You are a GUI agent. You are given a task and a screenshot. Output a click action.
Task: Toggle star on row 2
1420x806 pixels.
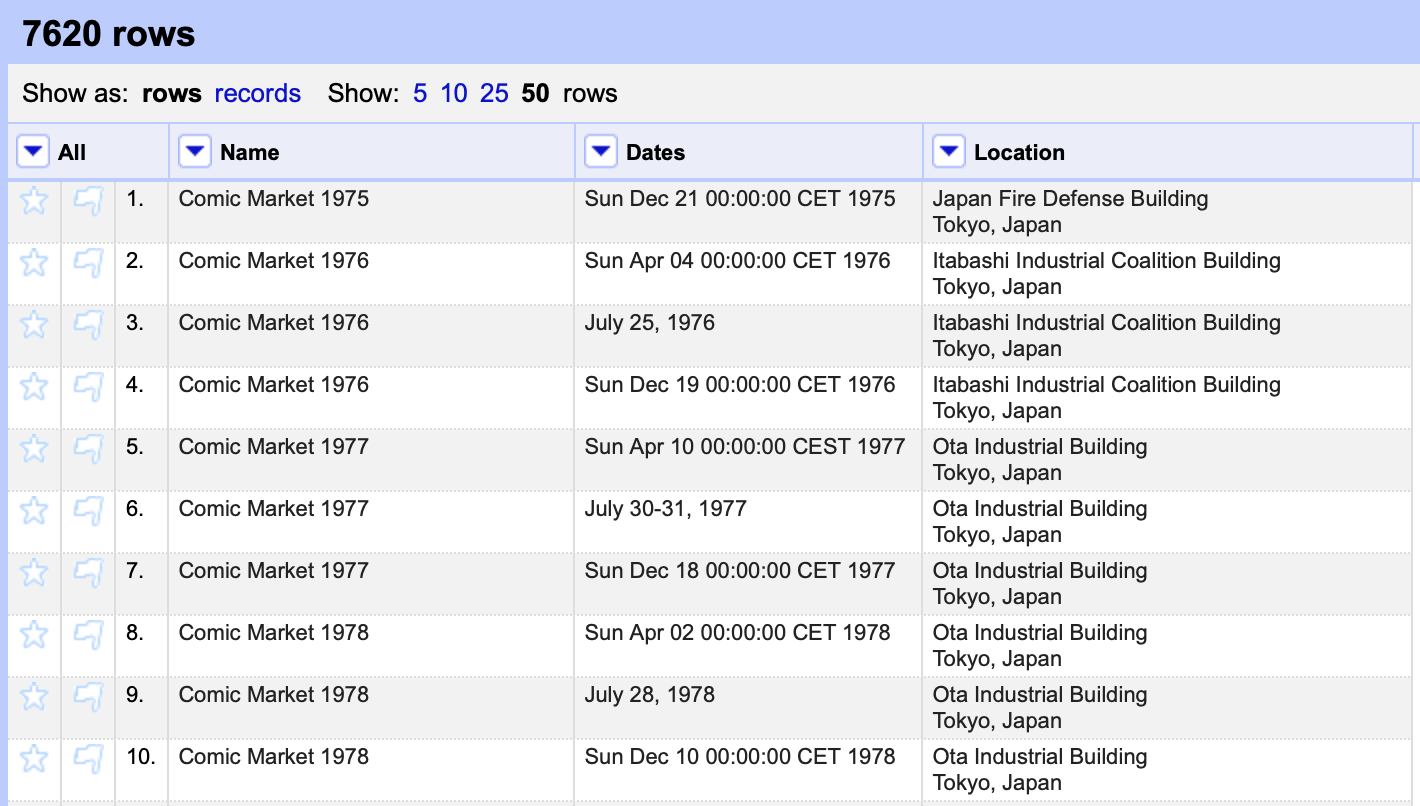(x=34, y=263)
